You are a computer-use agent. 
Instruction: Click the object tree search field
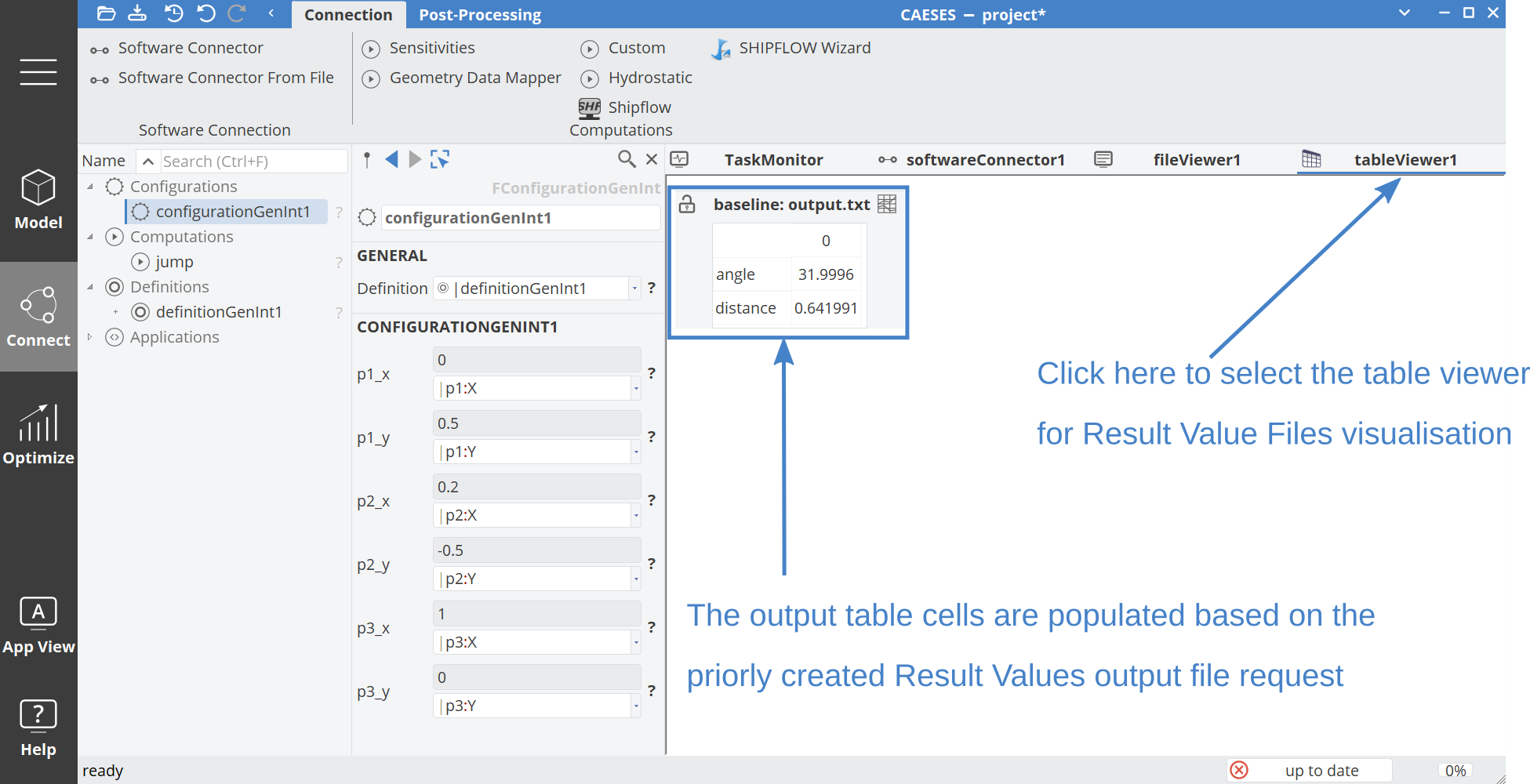(x=253, y=162)
